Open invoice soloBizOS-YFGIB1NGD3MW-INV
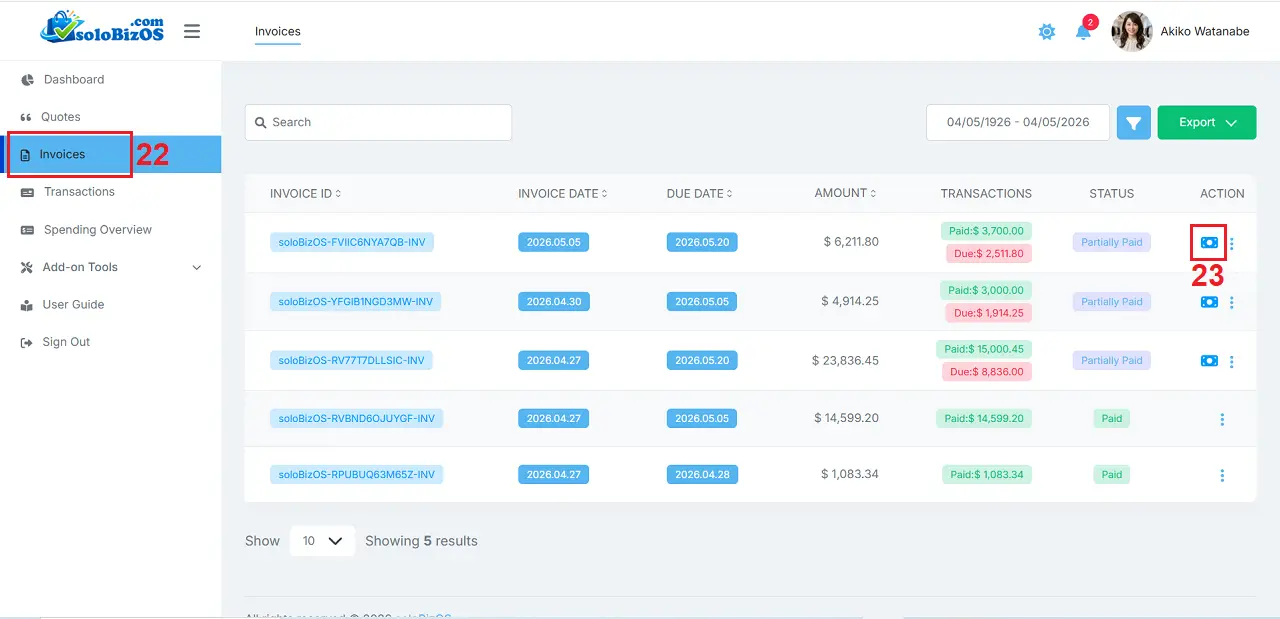1280x619 pixels. click(x=356, y=301)
